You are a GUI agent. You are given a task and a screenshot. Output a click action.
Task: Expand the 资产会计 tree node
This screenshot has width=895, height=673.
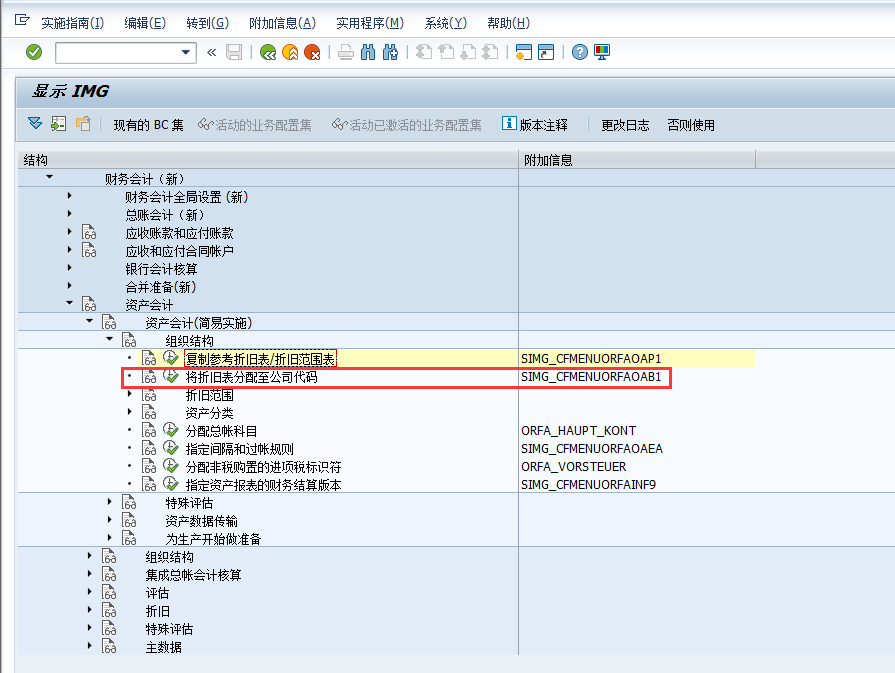click(x=68, y=304)
